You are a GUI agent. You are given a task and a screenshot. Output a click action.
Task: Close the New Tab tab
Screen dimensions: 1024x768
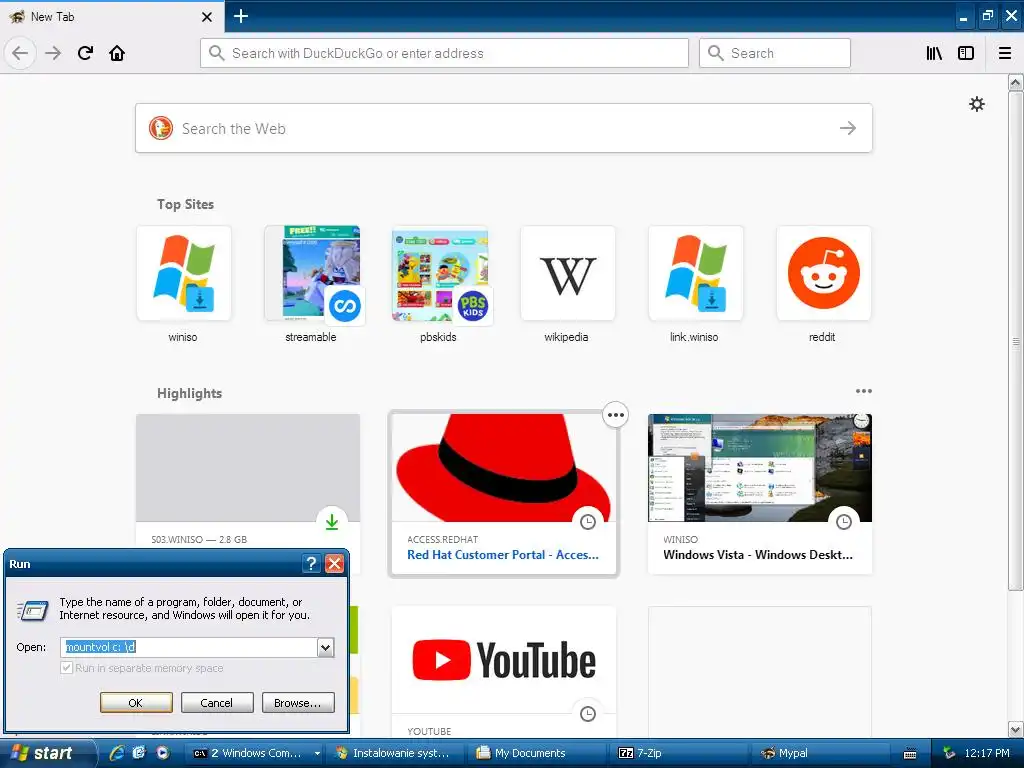tap(207, 17)
